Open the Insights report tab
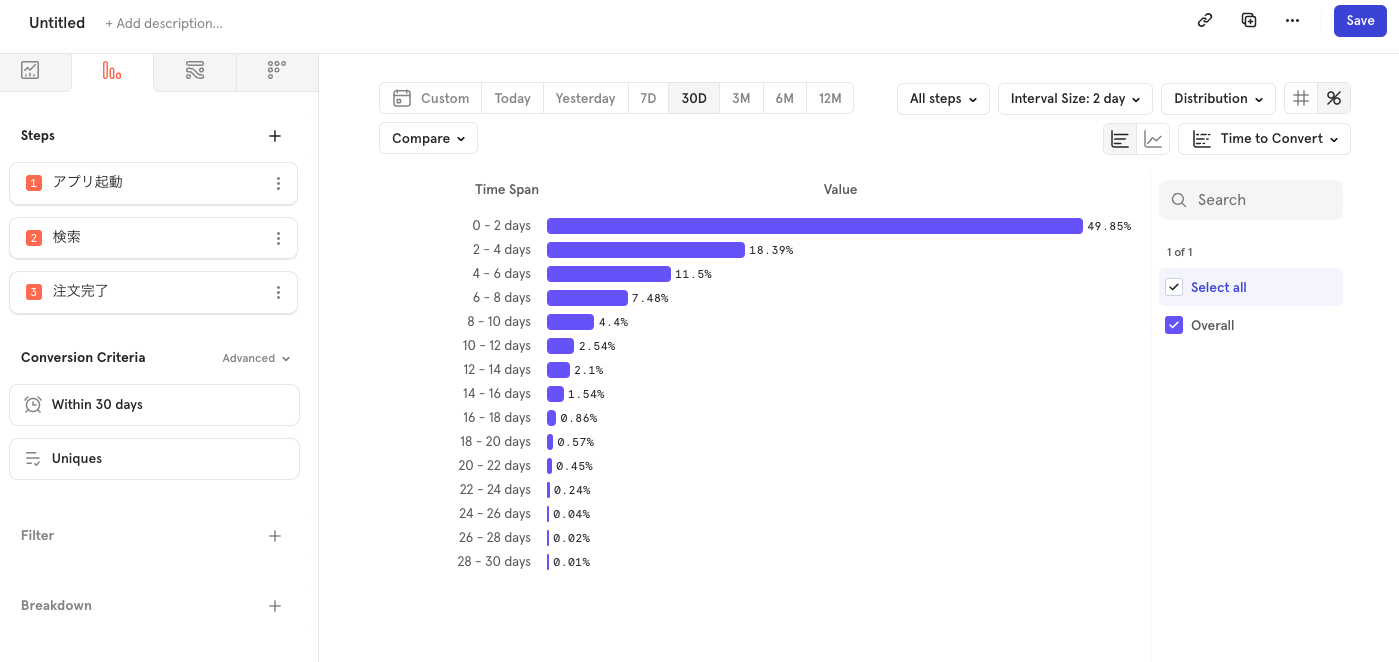1399x662 pixels. [x=31, y=71]
